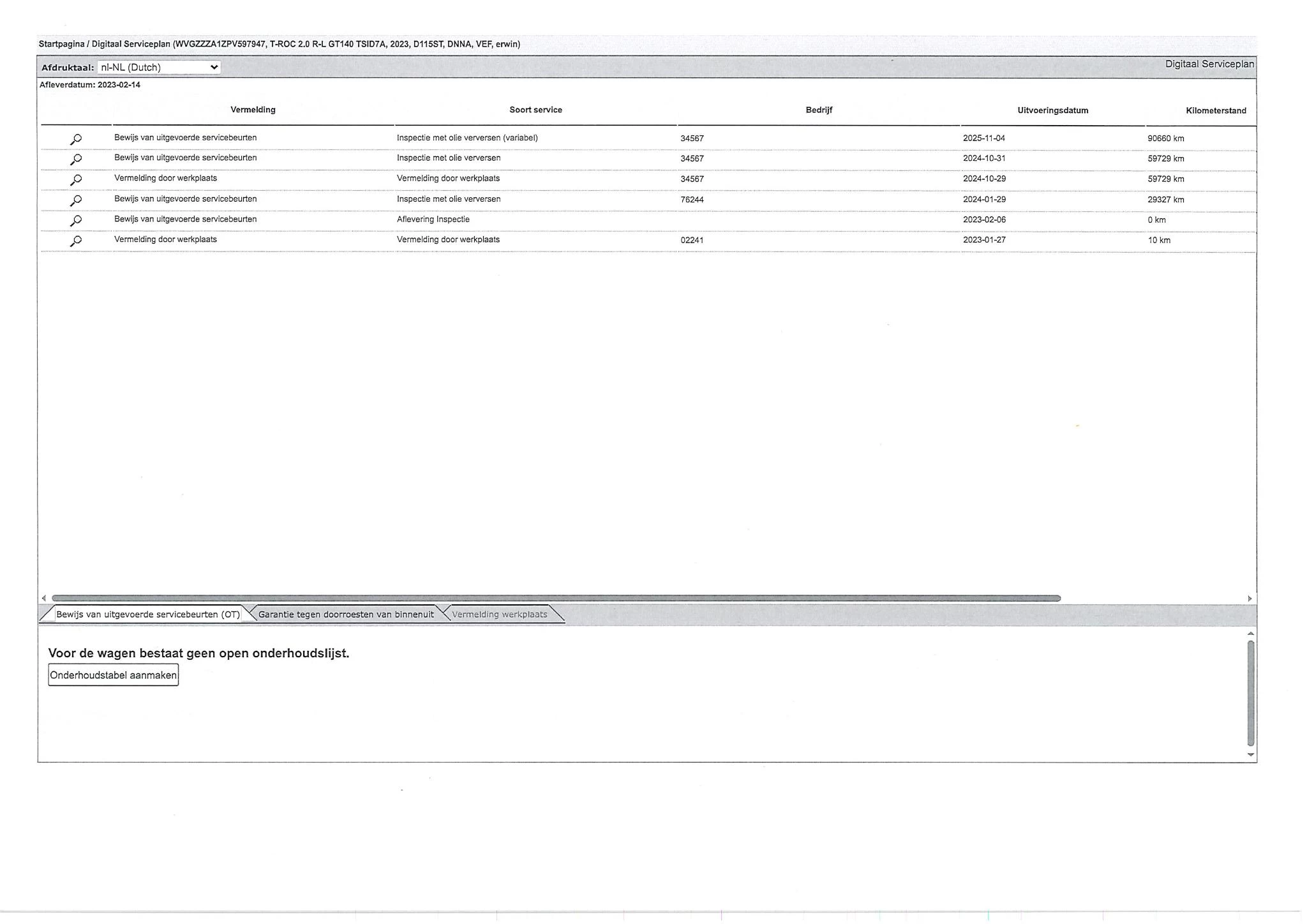1307x924 pixels.
Task: Switch to Garantie tegen doorroesten van binnenuit tab
Action: pos(346,615)
